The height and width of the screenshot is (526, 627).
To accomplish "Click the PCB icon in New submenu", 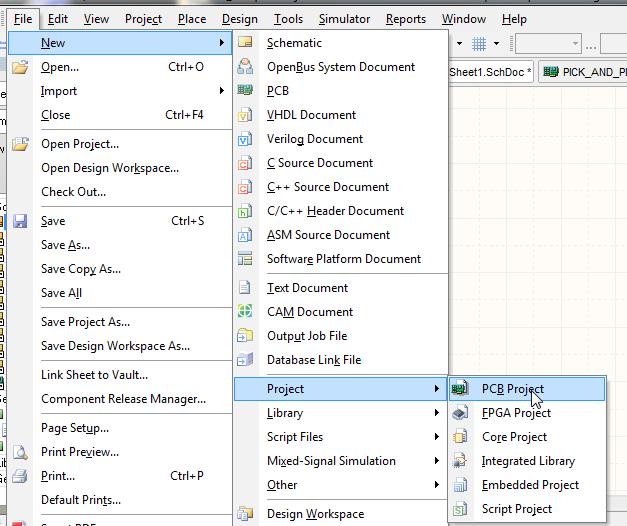I will click(245, 90).
